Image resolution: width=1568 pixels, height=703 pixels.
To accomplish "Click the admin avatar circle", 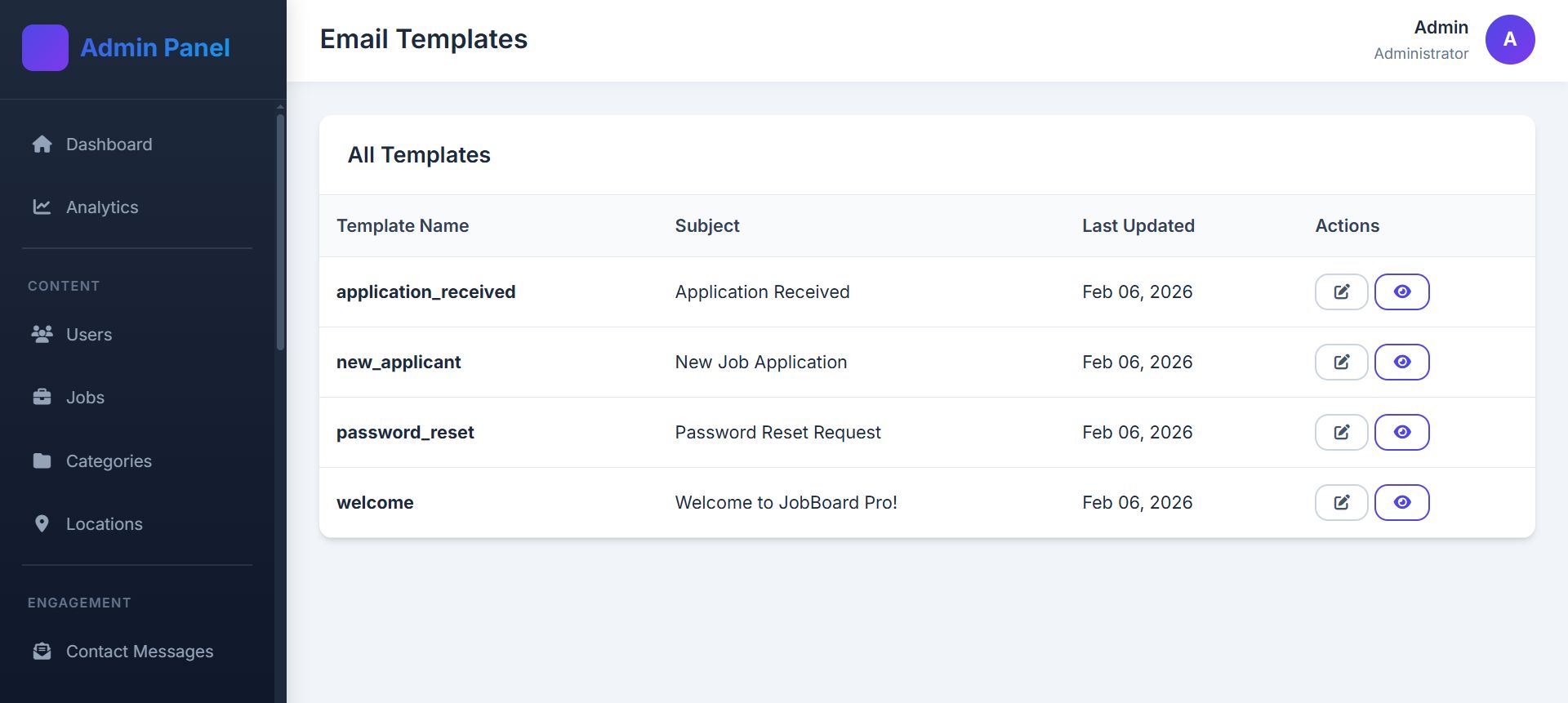I will point(1509,39).
